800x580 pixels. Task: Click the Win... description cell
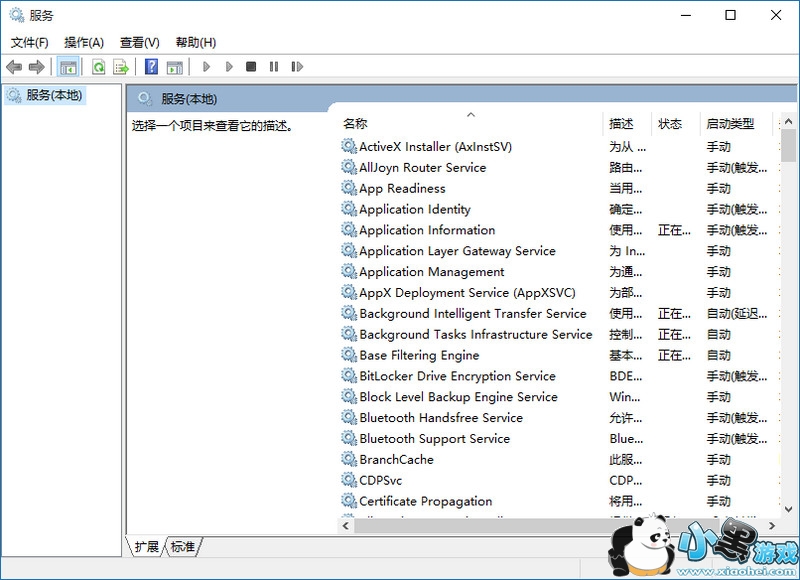[624, 397]
